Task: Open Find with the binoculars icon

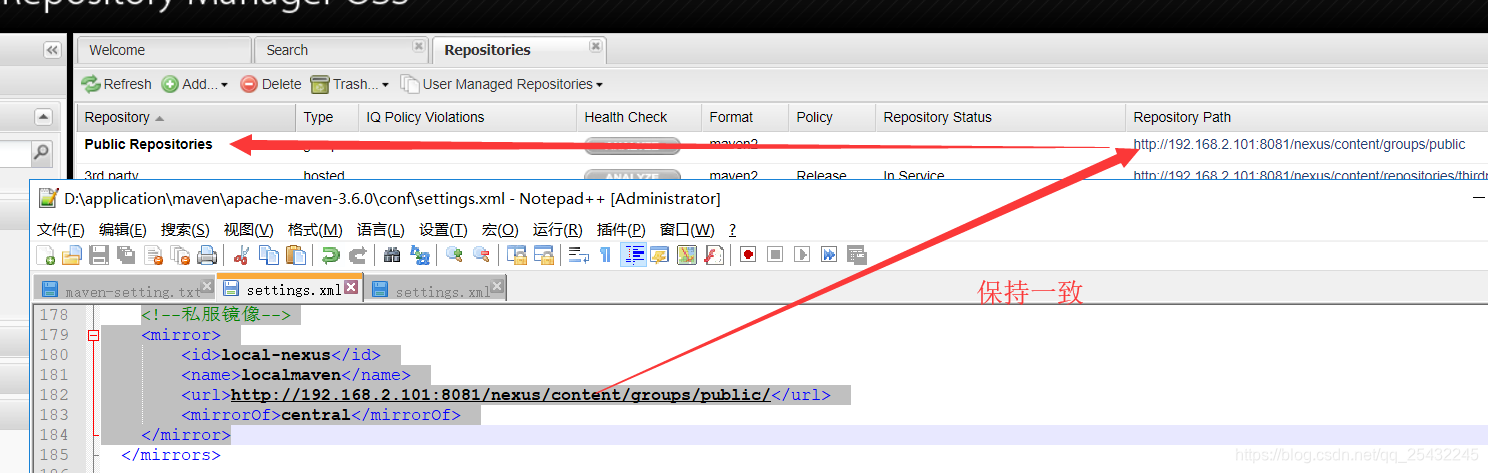Action: [x=392, y=255]
